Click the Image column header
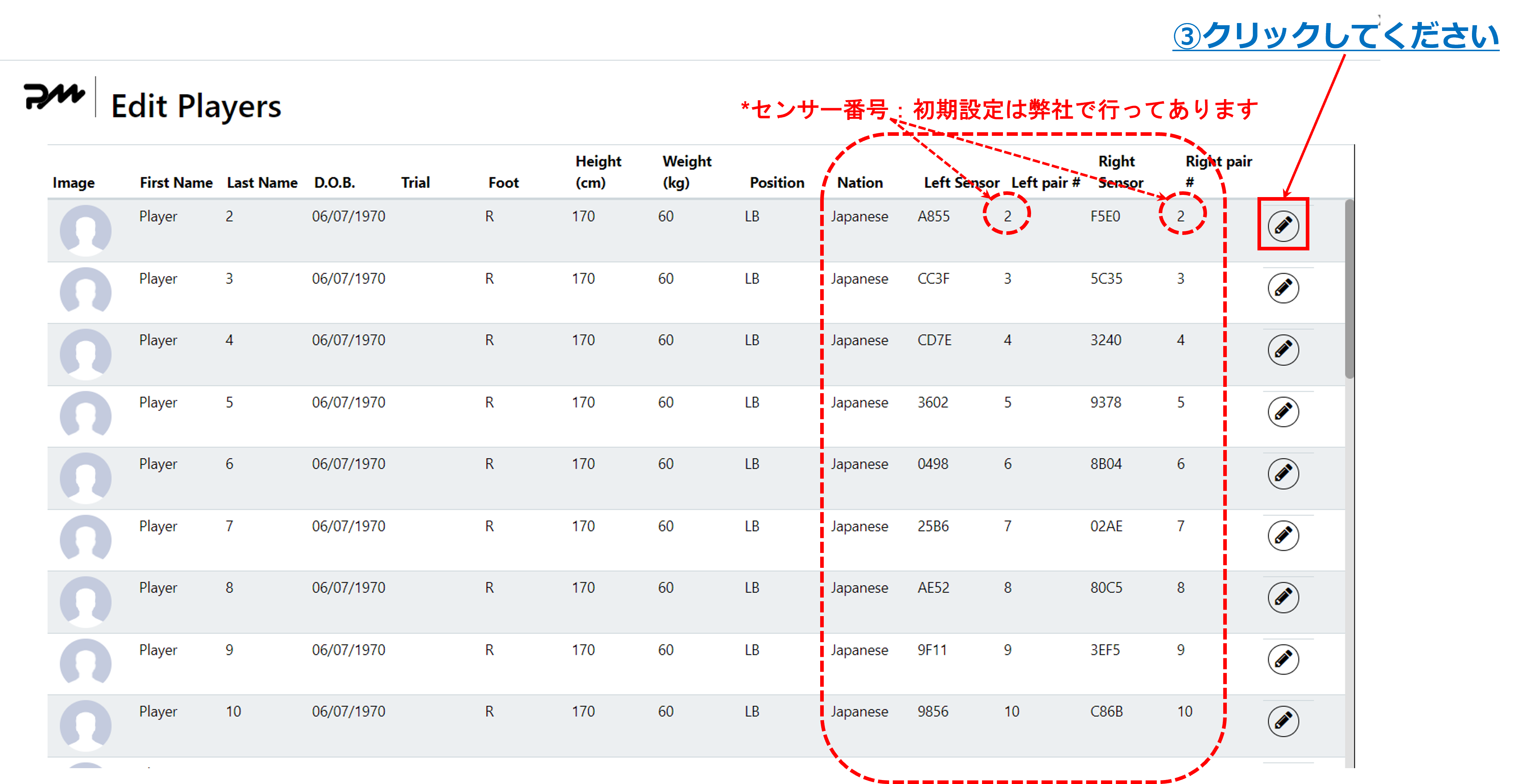 tap(73, 183)
